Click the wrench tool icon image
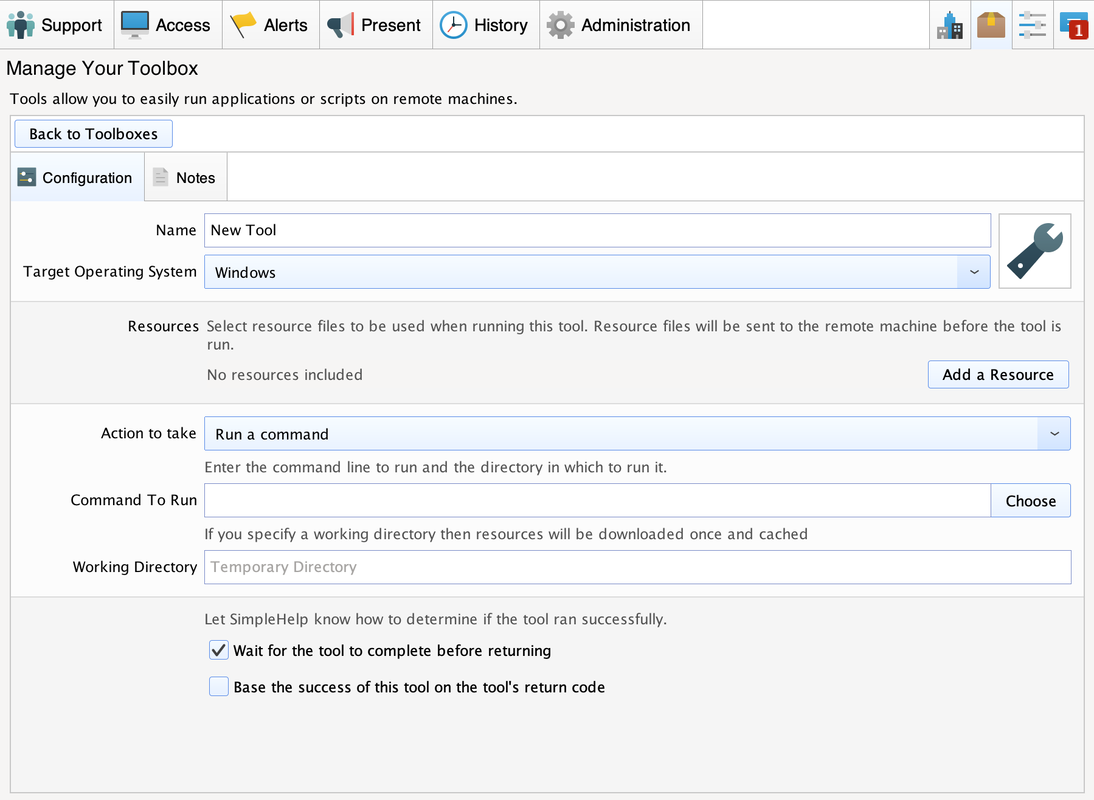The width and height of the screenshot is (1094, 800). (x=1035, y=251)
